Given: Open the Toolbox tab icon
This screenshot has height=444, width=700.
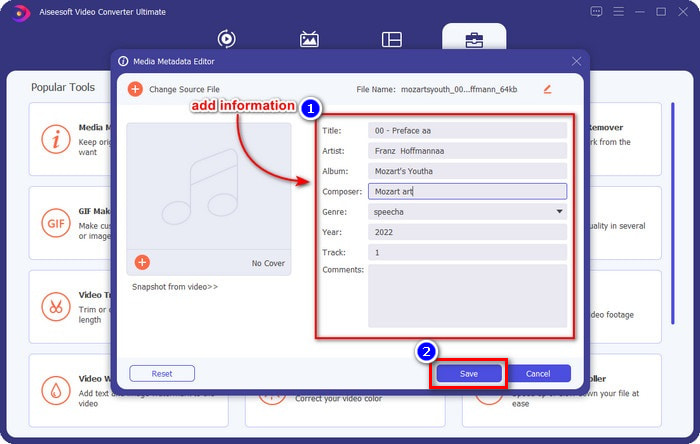Looking at the screenshot, I should [x=474, y=40].
